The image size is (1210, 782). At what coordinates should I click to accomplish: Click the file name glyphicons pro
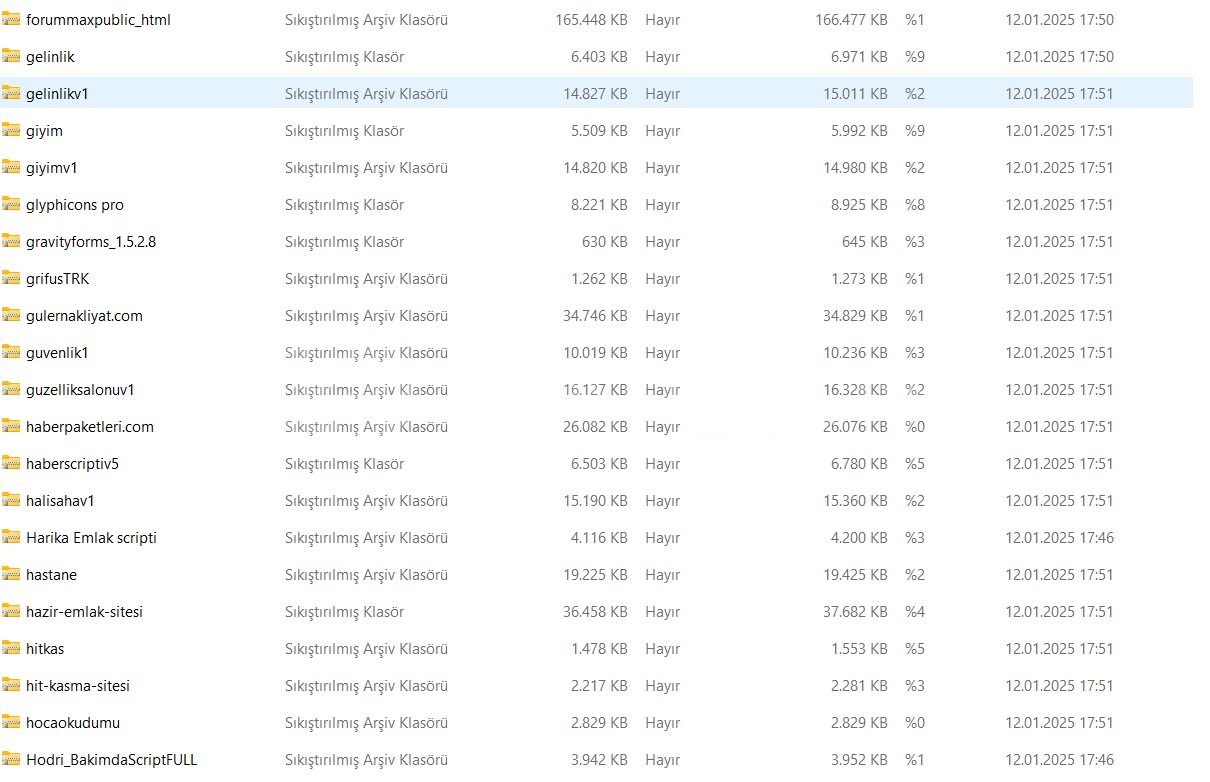click(75, 205)
